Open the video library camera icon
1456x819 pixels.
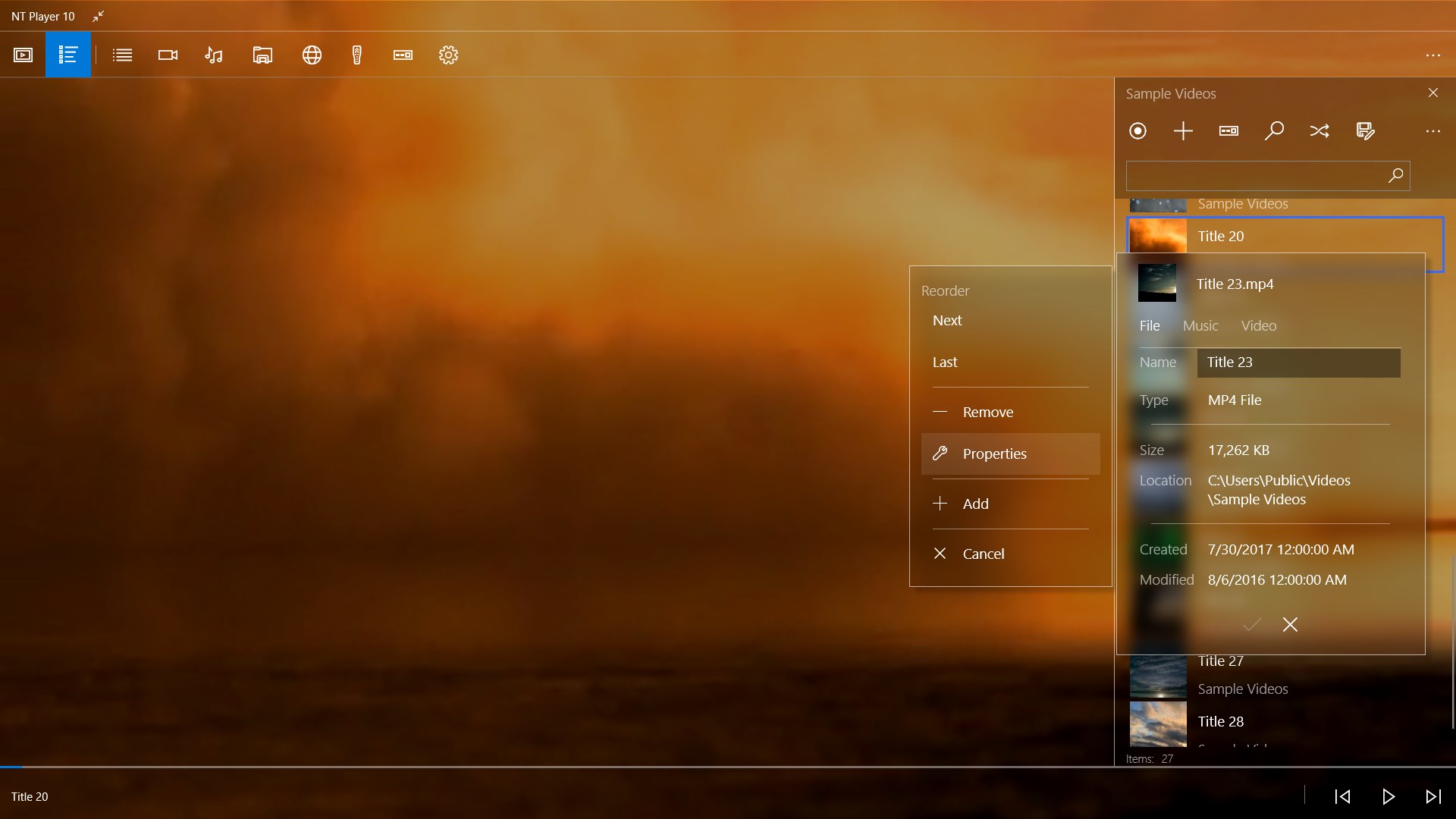[168, 55]
